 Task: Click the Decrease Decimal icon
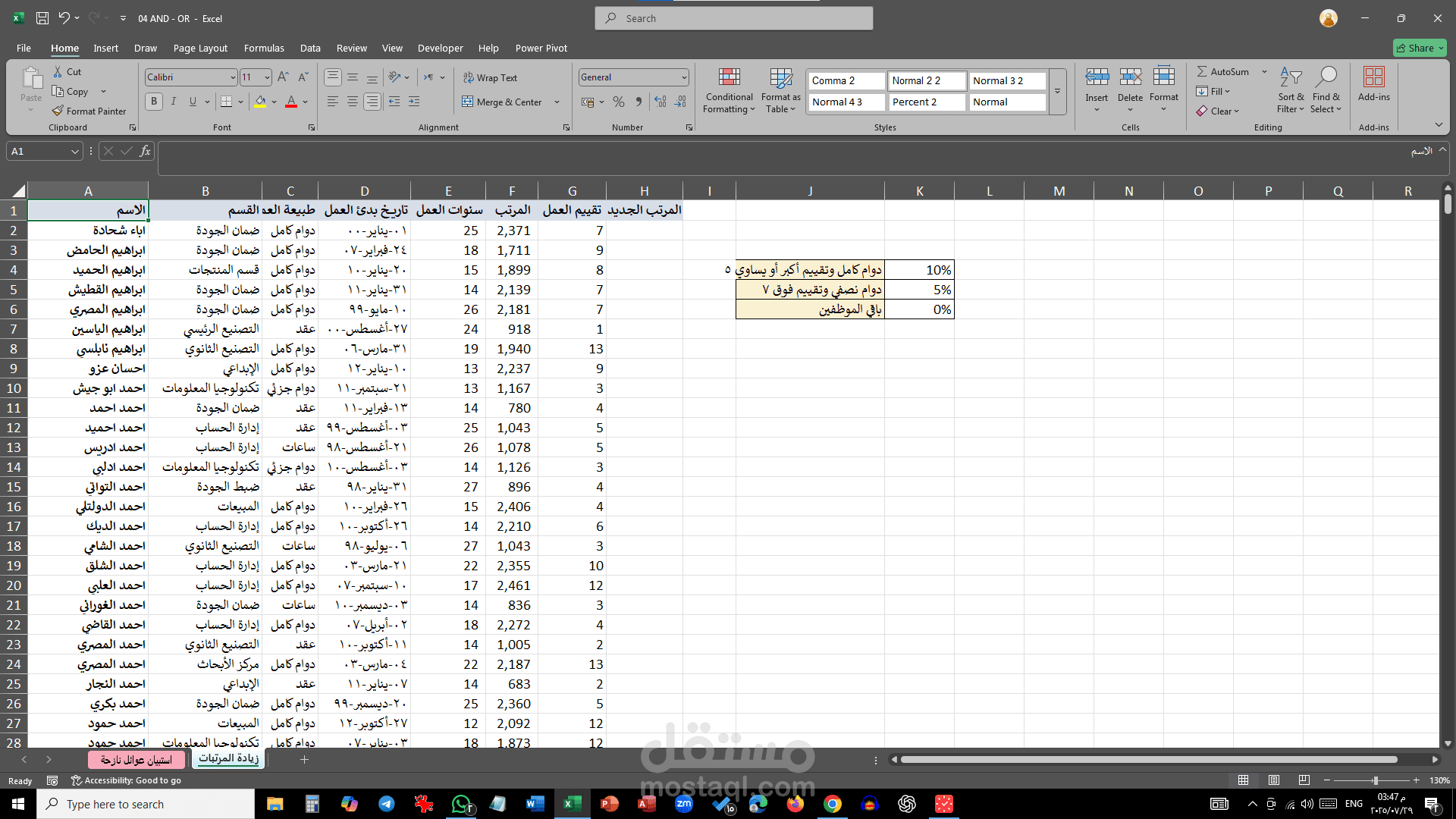[680, 101]
